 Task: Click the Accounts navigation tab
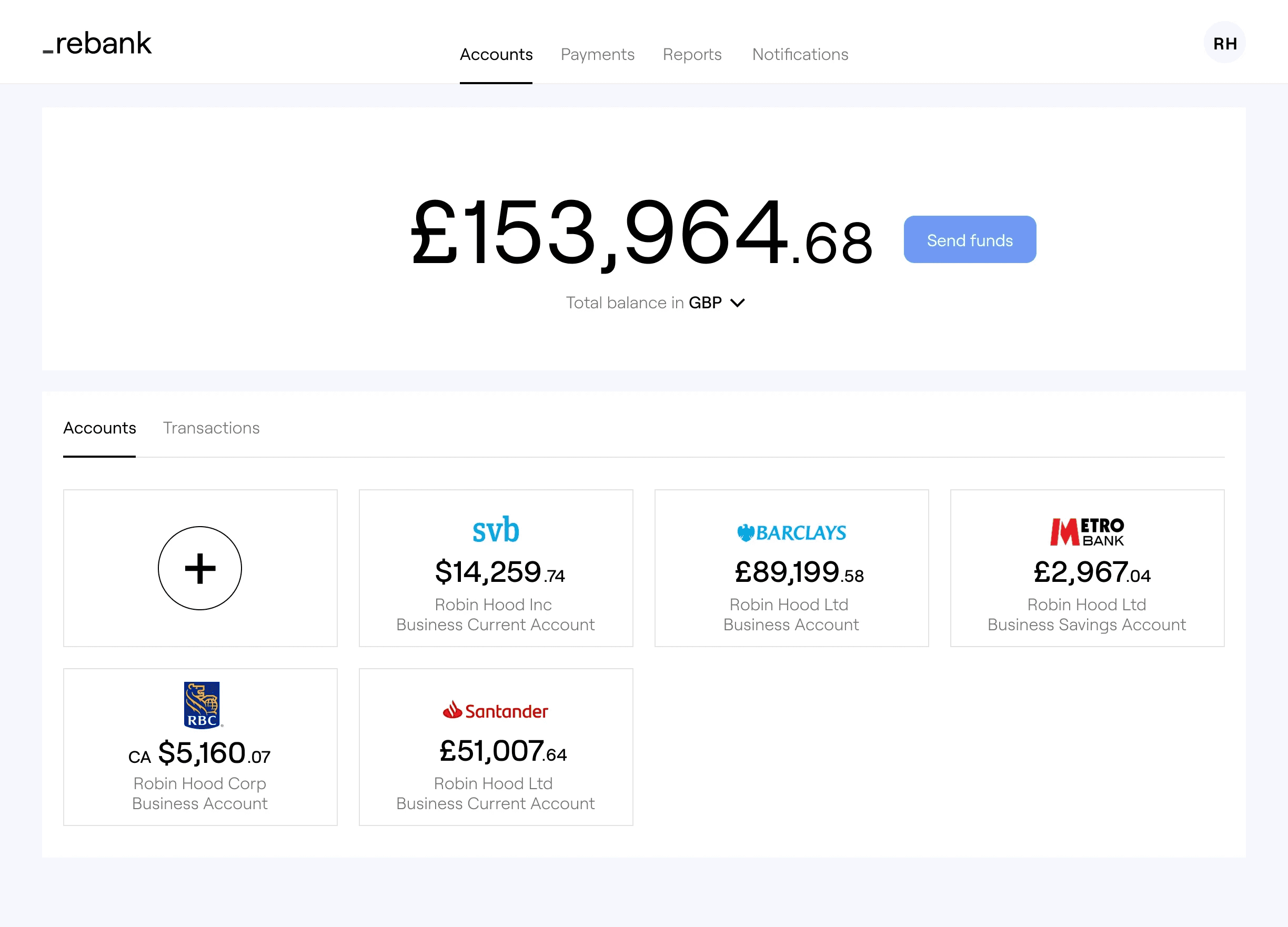point(496,55)
